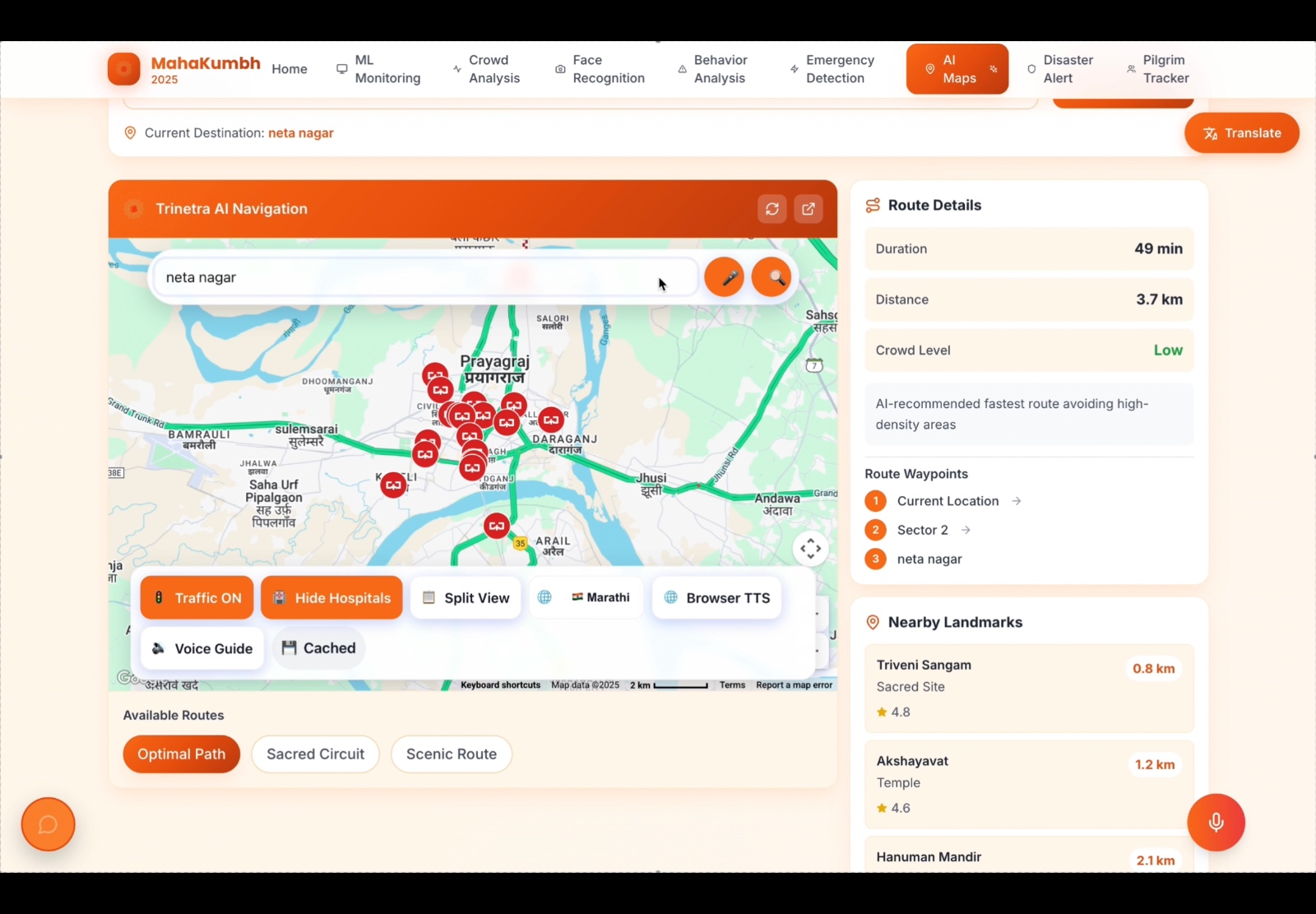Image resolution: width=1316 pixels, height=914 pixels.
Task: Toggle the Traffic ON button
Action: pyautogui.click(x=197, y=598)
